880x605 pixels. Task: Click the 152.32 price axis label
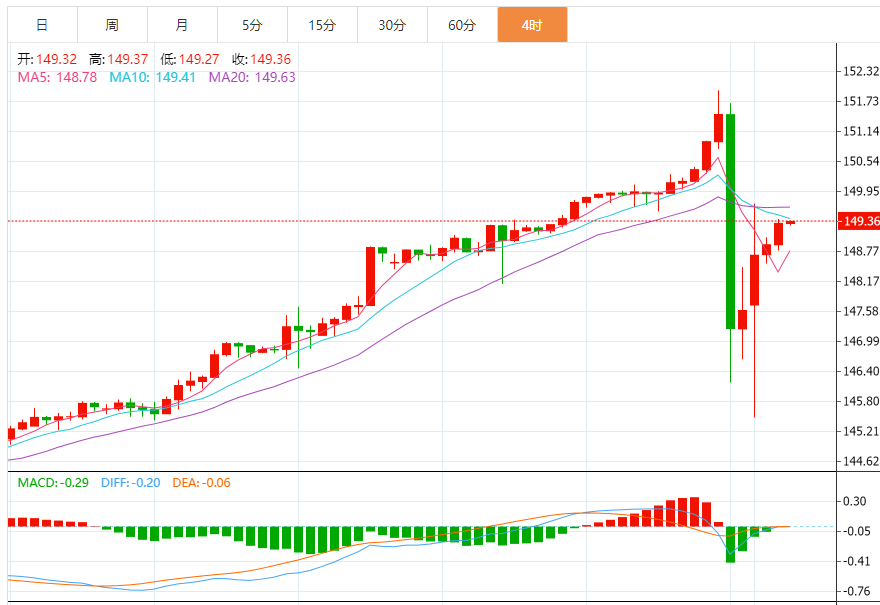861,71
